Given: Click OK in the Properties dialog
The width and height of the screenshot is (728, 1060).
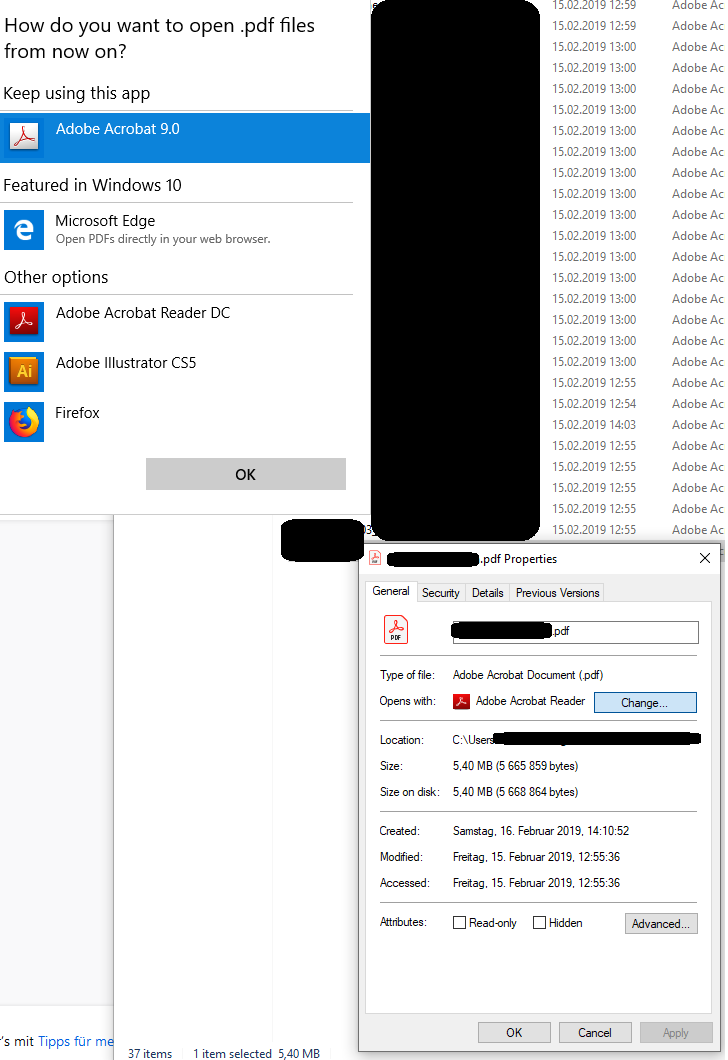Looking at the screenshot, I should click(x=514, y=1033).
